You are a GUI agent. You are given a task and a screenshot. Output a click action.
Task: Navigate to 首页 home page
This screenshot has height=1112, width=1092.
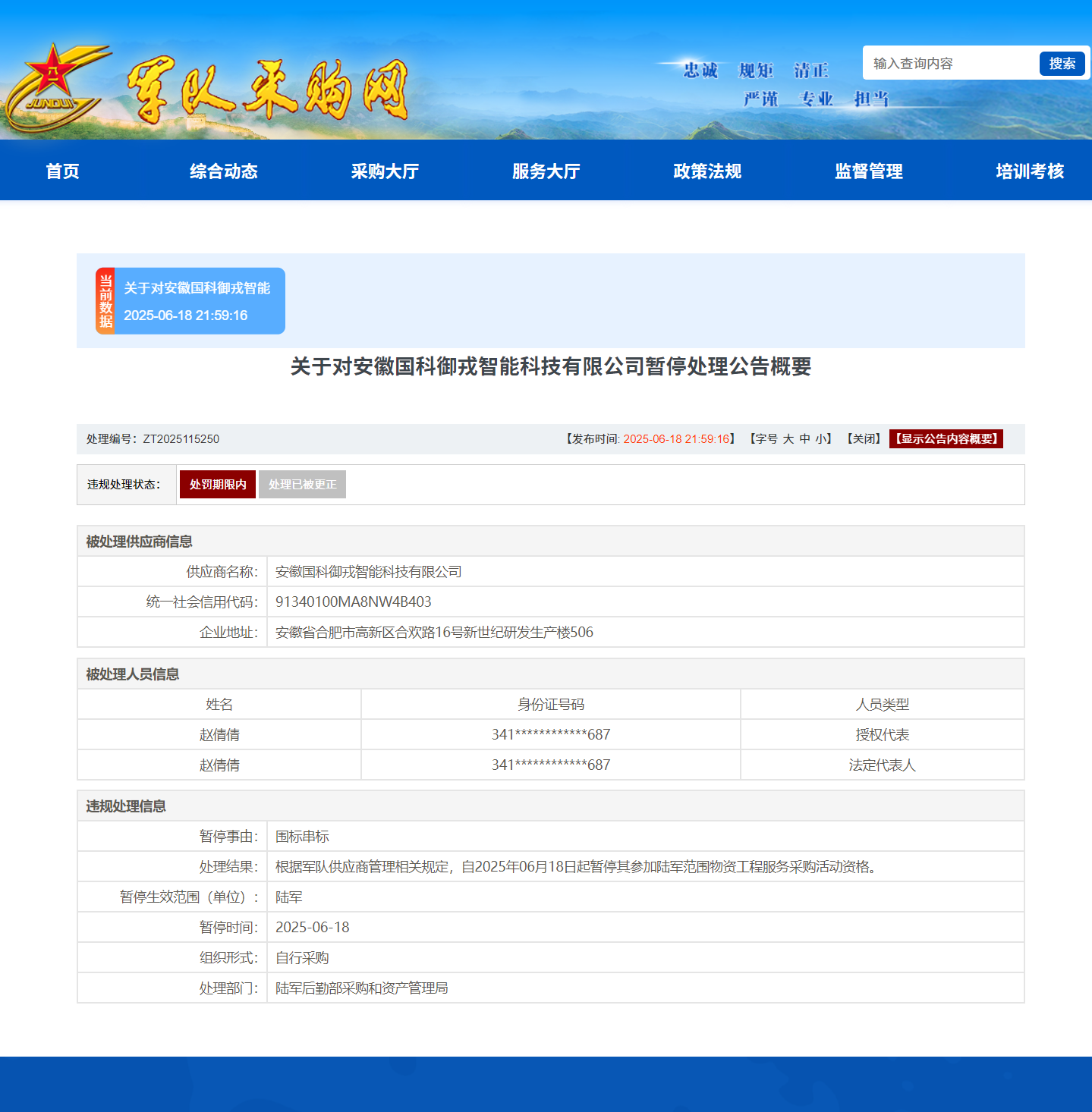[x=62, y=171]
